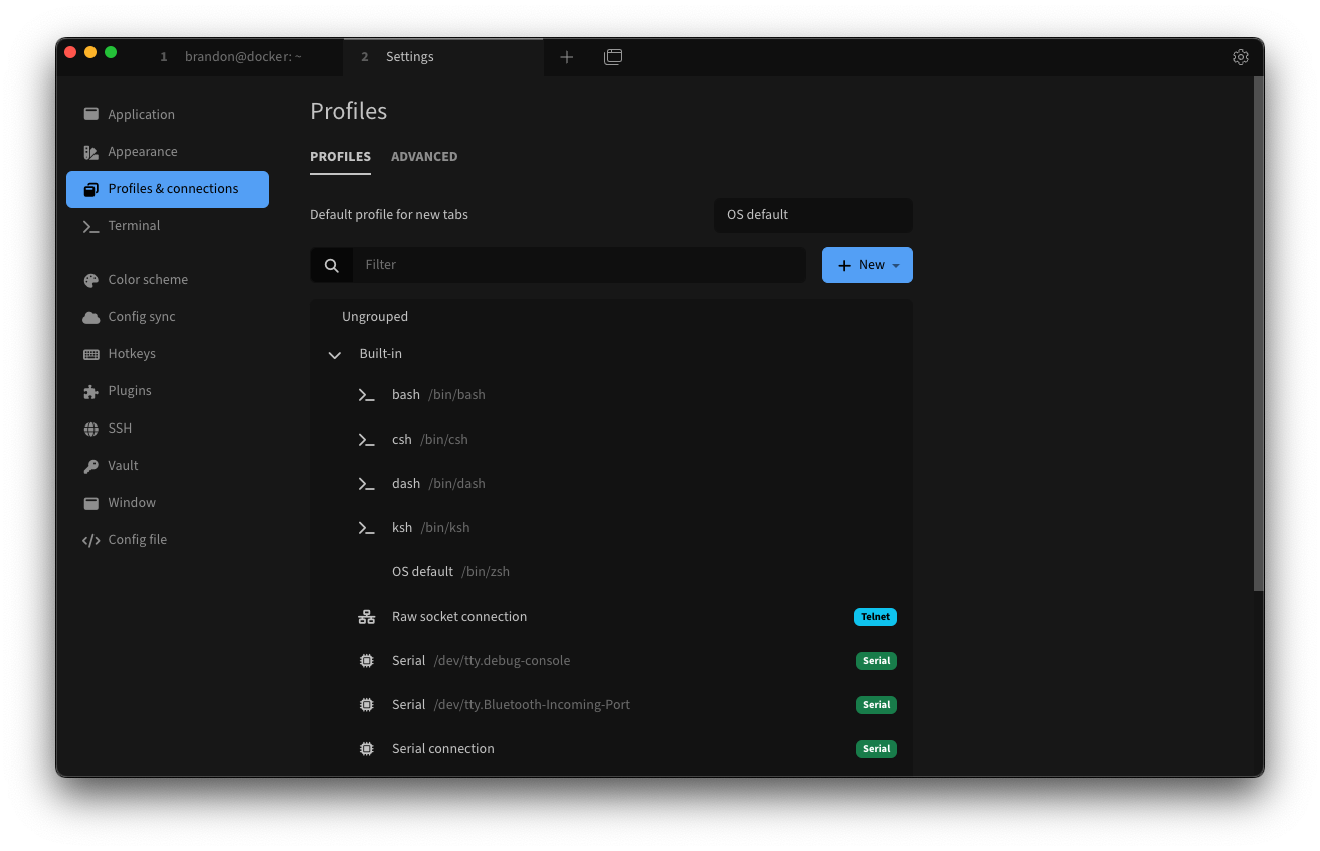Switch to the ADVANCED tab
Image resolution: width=1320 pixels, height=851 pixels.
pyautogui.click(x=424, y=156)
